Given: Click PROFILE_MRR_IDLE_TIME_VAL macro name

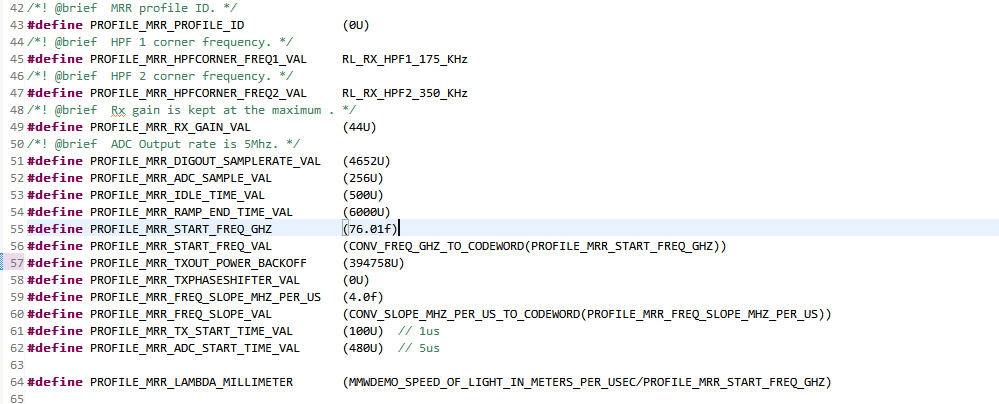Looking at the screenshot, I should pyautogui.click(x=177, y=195).
